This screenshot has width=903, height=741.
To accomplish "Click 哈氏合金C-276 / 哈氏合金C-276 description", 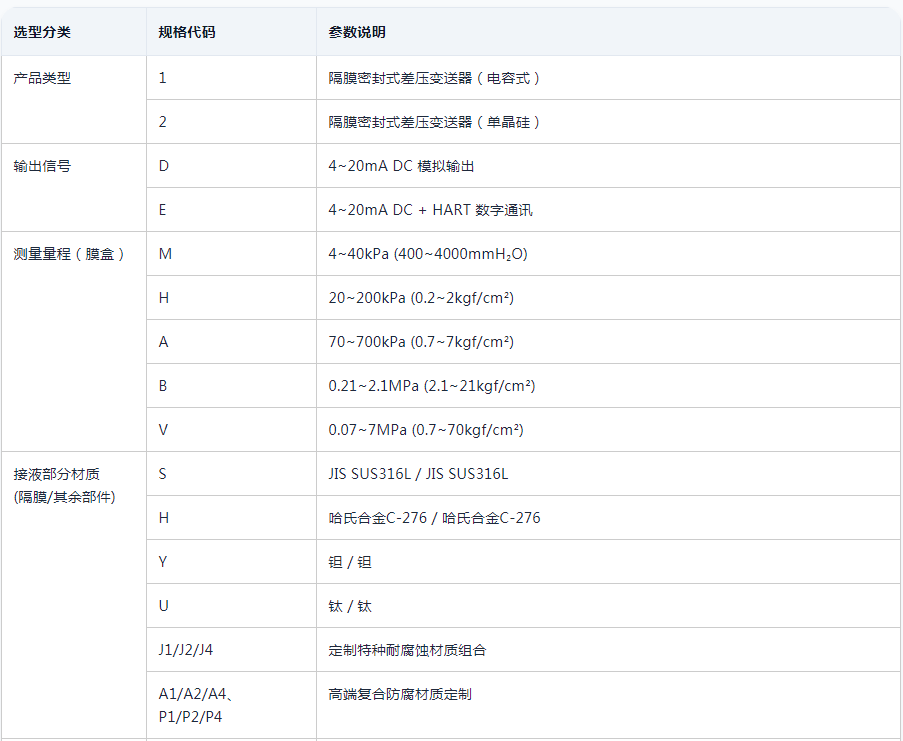I will coord(435,518).
